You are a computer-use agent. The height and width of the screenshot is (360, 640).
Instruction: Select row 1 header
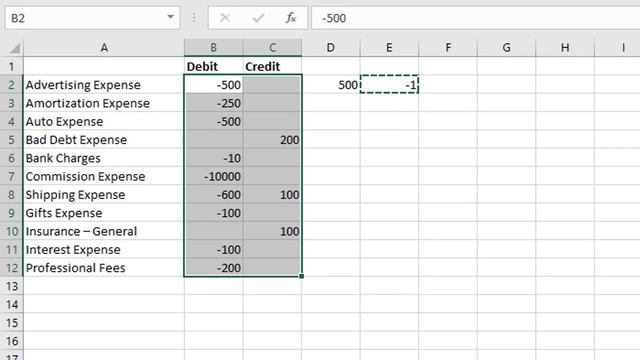11,66
